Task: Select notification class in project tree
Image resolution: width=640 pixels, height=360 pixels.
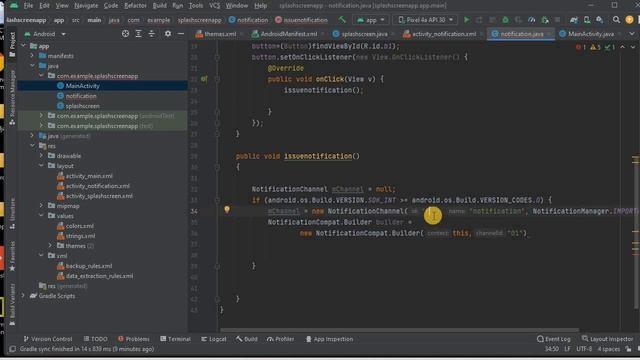Action: (x=81, y=96)
